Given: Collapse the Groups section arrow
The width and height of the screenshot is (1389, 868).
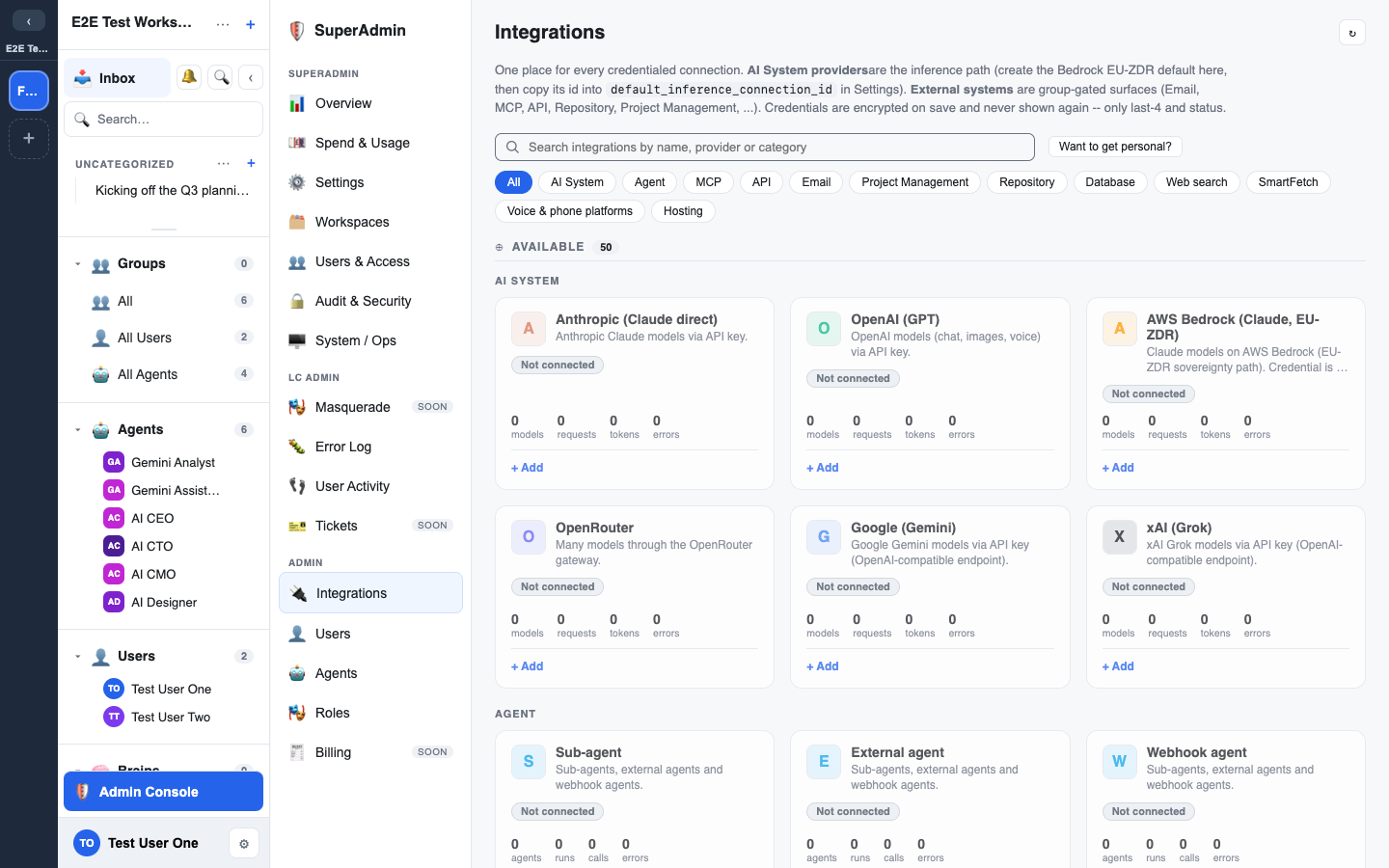Looking at the screenshot, I should point(78,264).
